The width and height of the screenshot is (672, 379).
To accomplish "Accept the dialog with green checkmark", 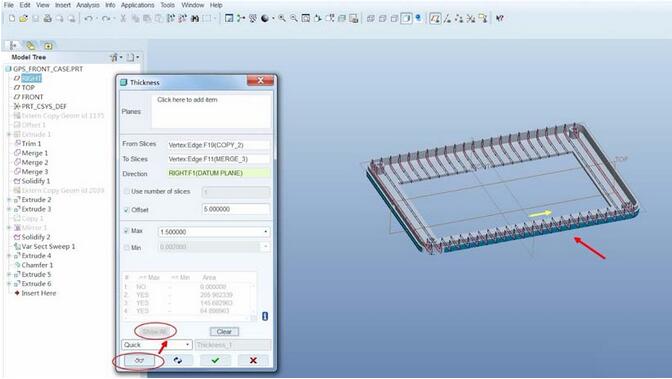I will click(215, 361).
